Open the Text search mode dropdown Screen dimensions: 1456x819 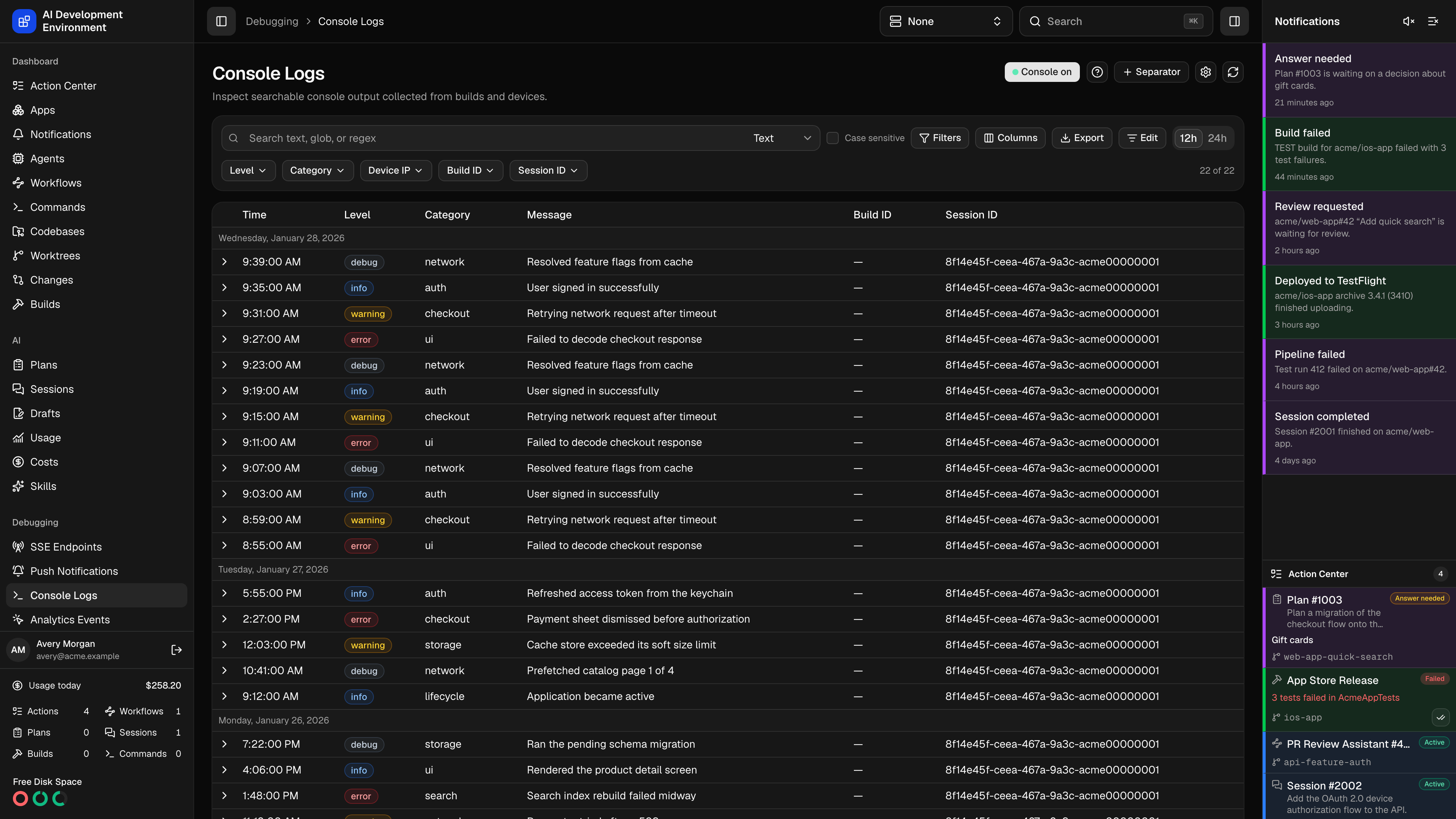pyautogui.click(x=782, y=138)
